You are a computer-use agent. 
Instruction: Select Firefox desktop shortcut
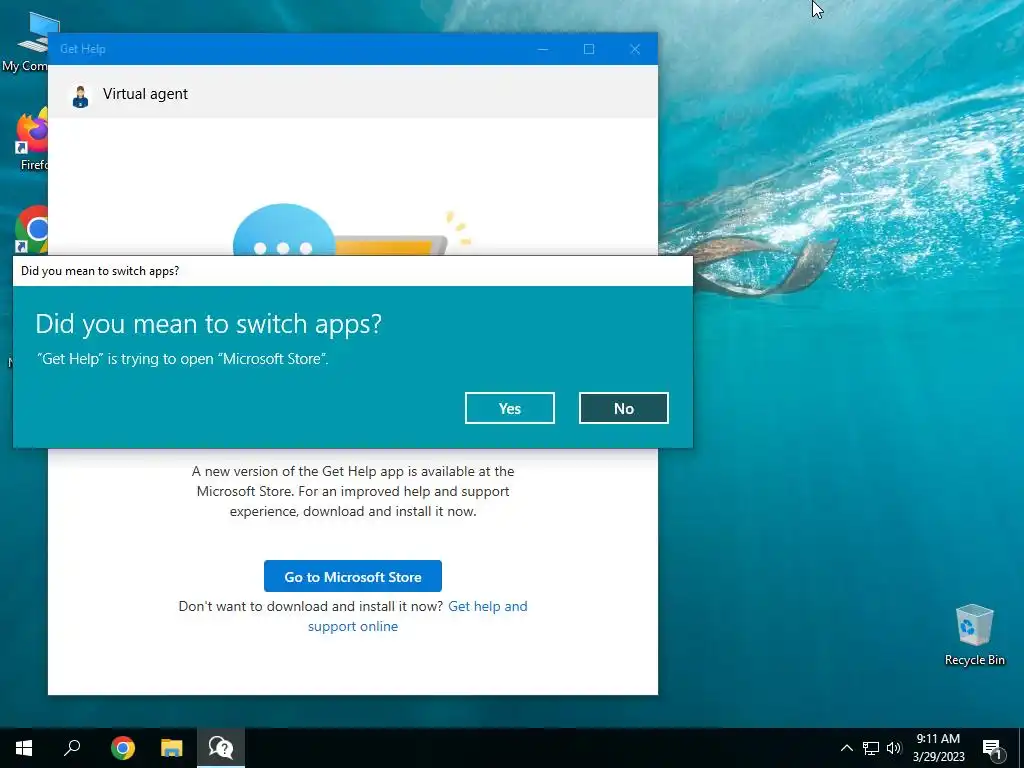[x=31, y=140]
